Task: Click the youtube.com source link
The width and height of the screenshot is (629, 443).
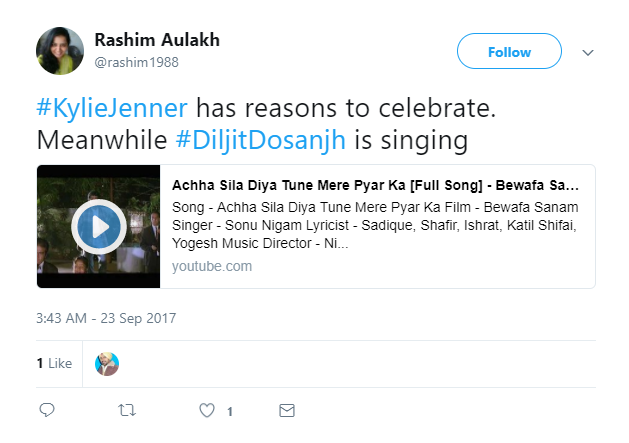Action: pos(211,266)
